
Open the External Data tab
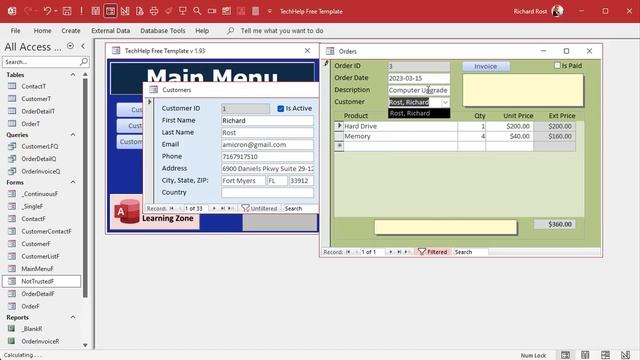coord(111,31)
